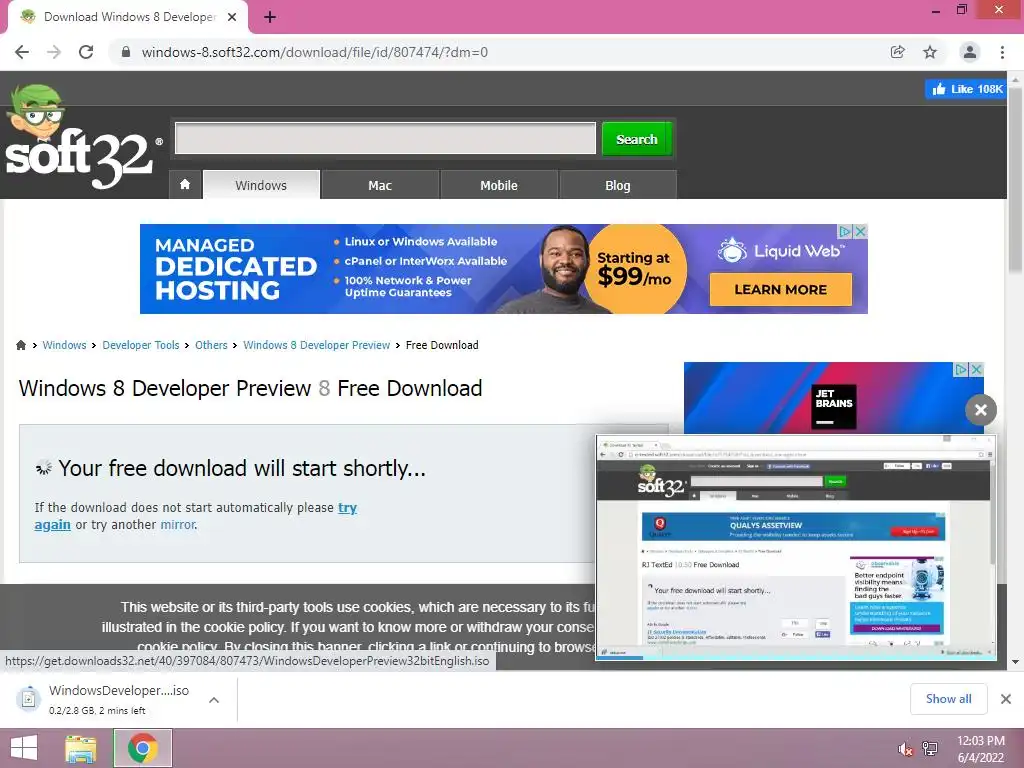1024x768 pixels.
Task: Go to soft32 home via house tab
Action: 185,185
